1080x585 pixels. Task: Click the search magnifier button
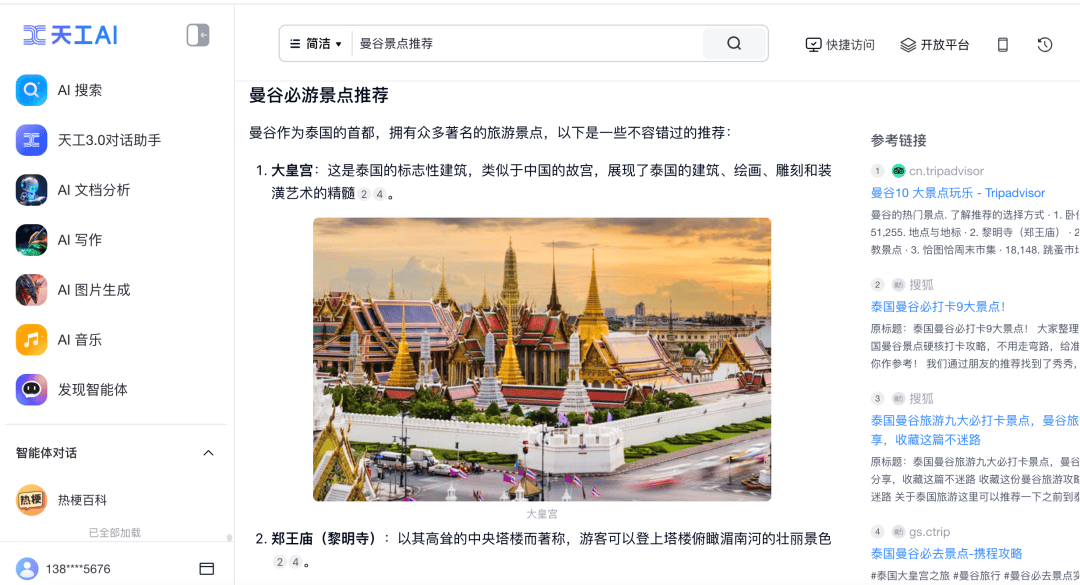pyautogui.click(x=734, y=44)
